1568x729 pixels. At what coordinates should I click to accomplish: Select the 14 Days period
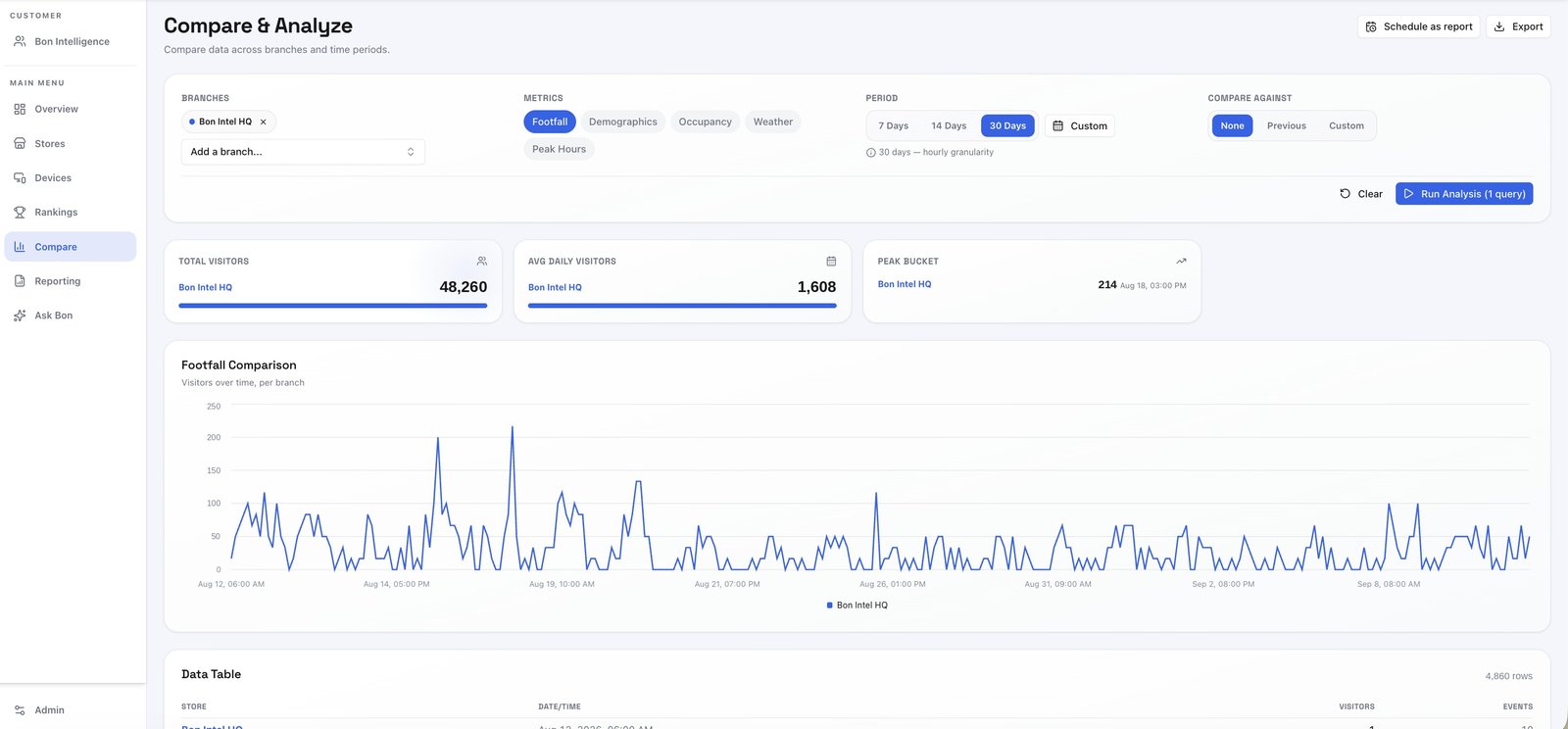[949, 125]
